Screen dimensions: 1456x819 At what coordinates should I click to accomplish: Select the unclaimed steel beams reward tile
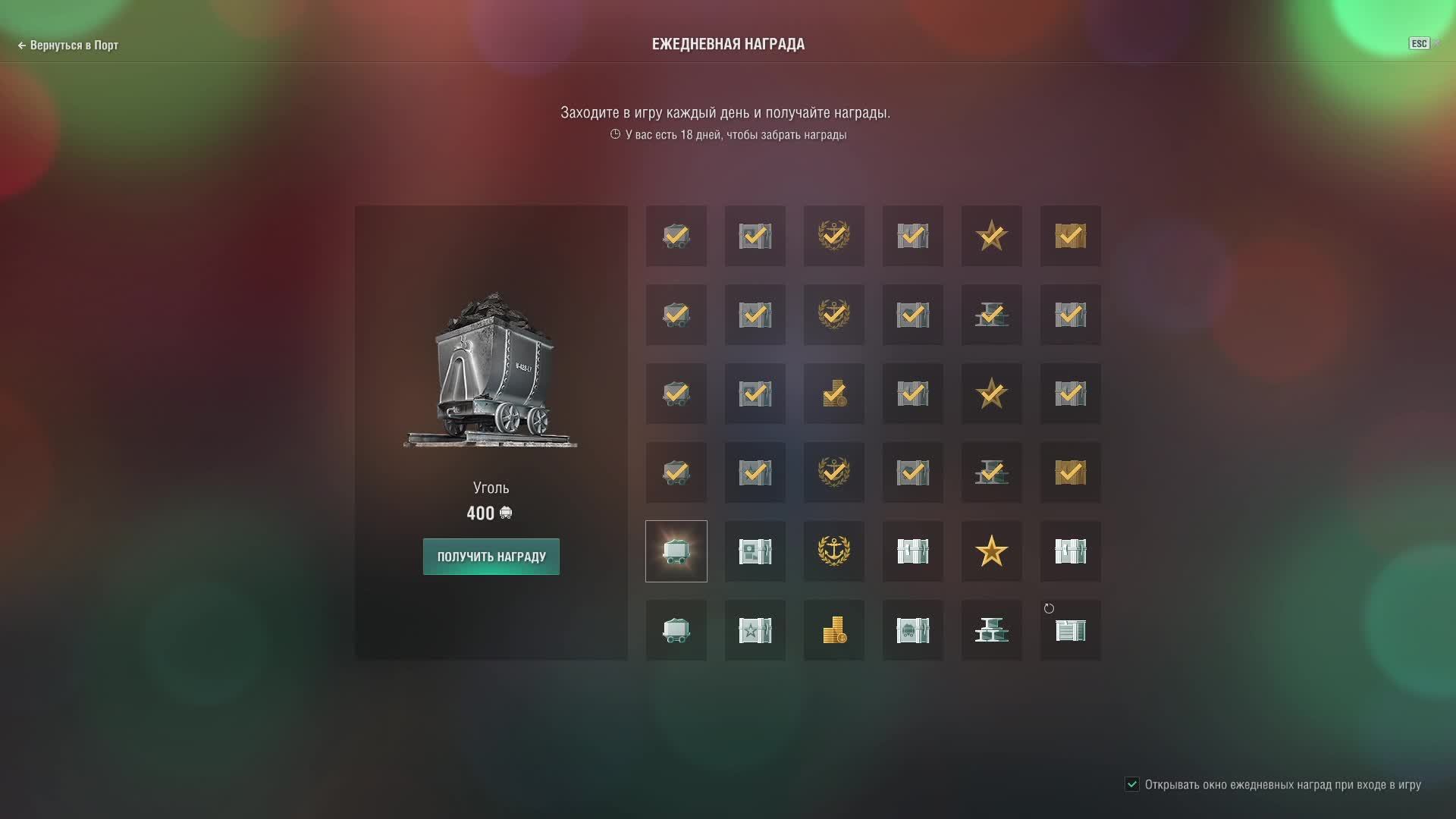pyautogui.click(x=991, y=630)
